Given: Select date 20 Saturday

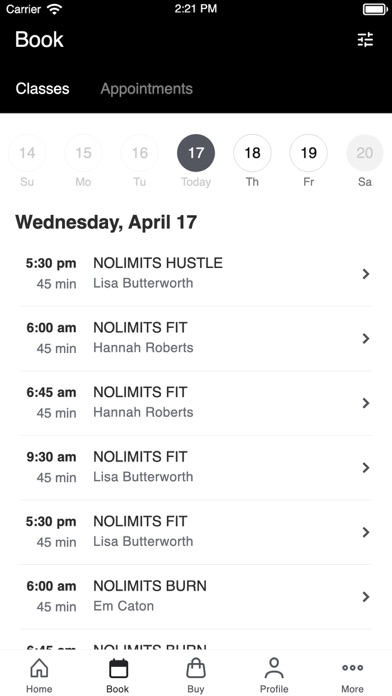Looking at the screenshot, I should click(x=364, y=153).
